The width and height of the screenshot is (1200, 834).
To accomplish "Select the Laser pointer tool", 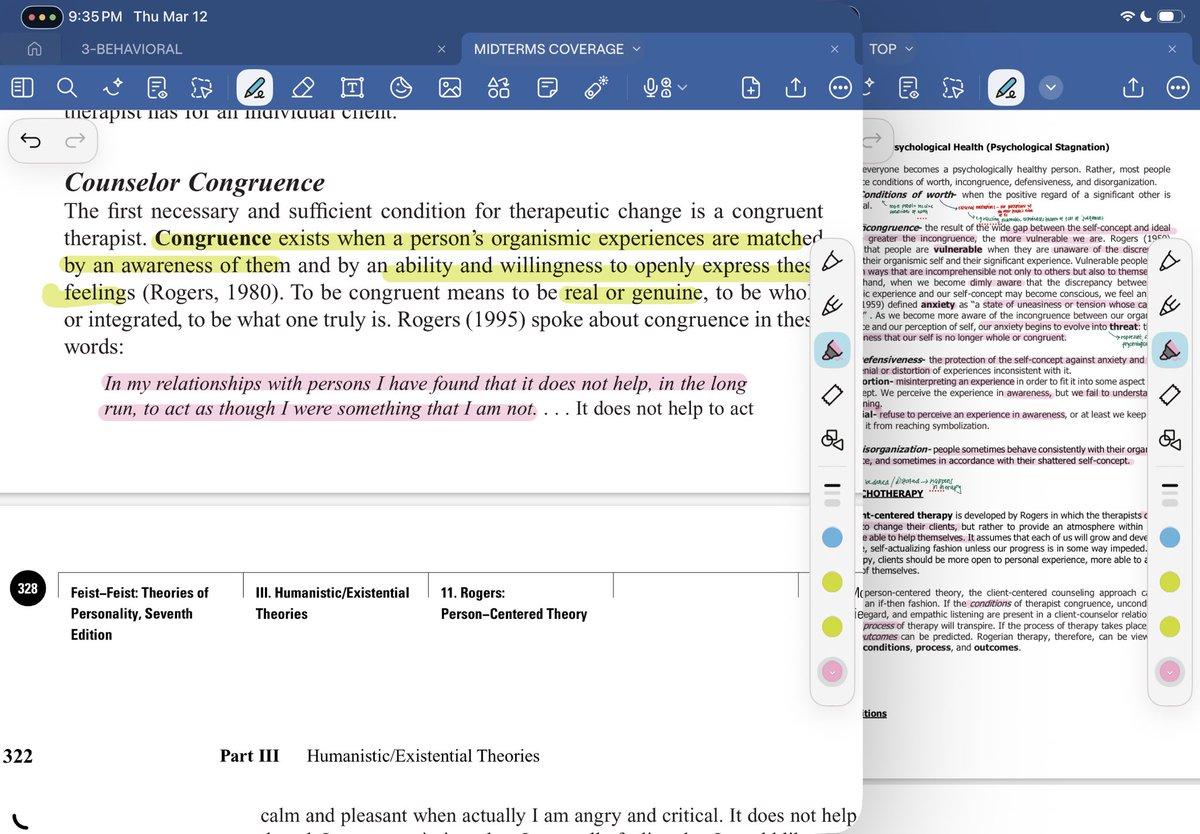I will 597,88.
